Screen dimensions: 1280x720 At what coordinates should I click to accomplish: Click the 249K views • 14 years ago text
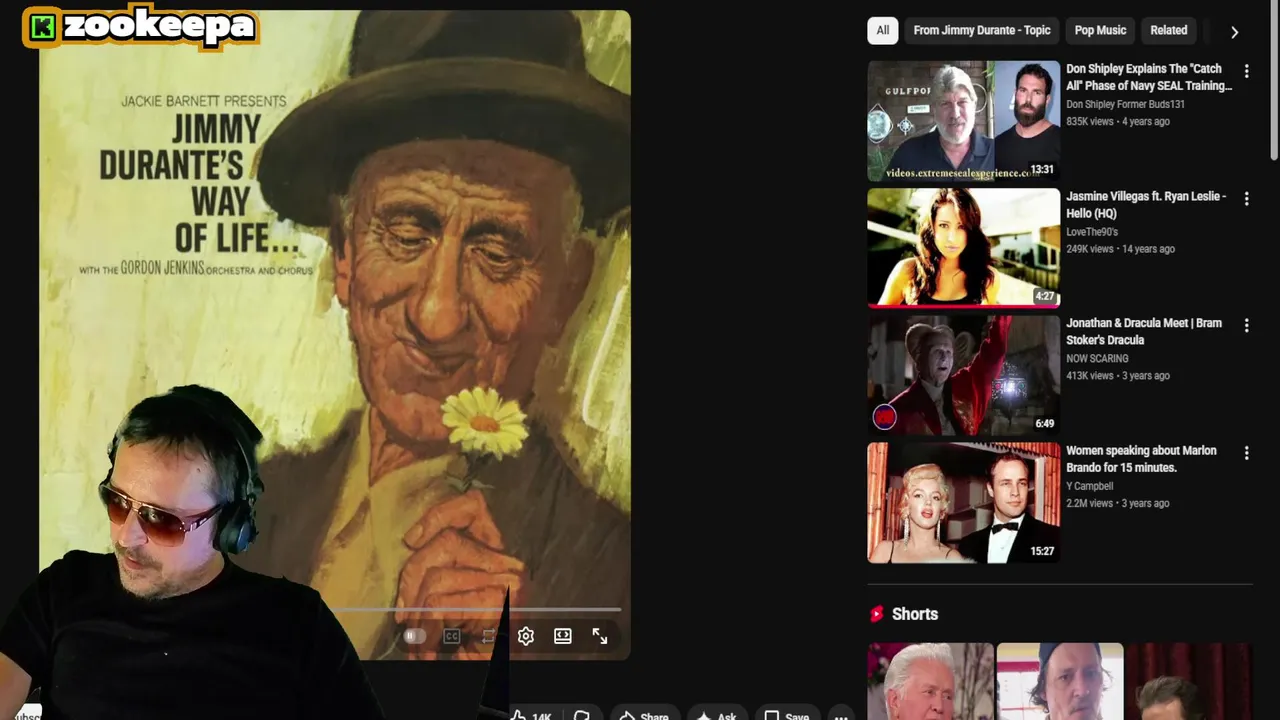tap(1120, 249)
